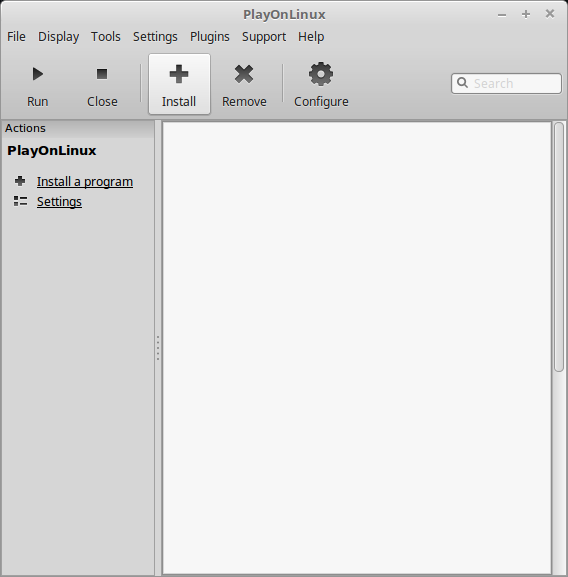Click the plus icon beside Install a program
The height and width of the screenshot is (577, 568).
point(20,181)
